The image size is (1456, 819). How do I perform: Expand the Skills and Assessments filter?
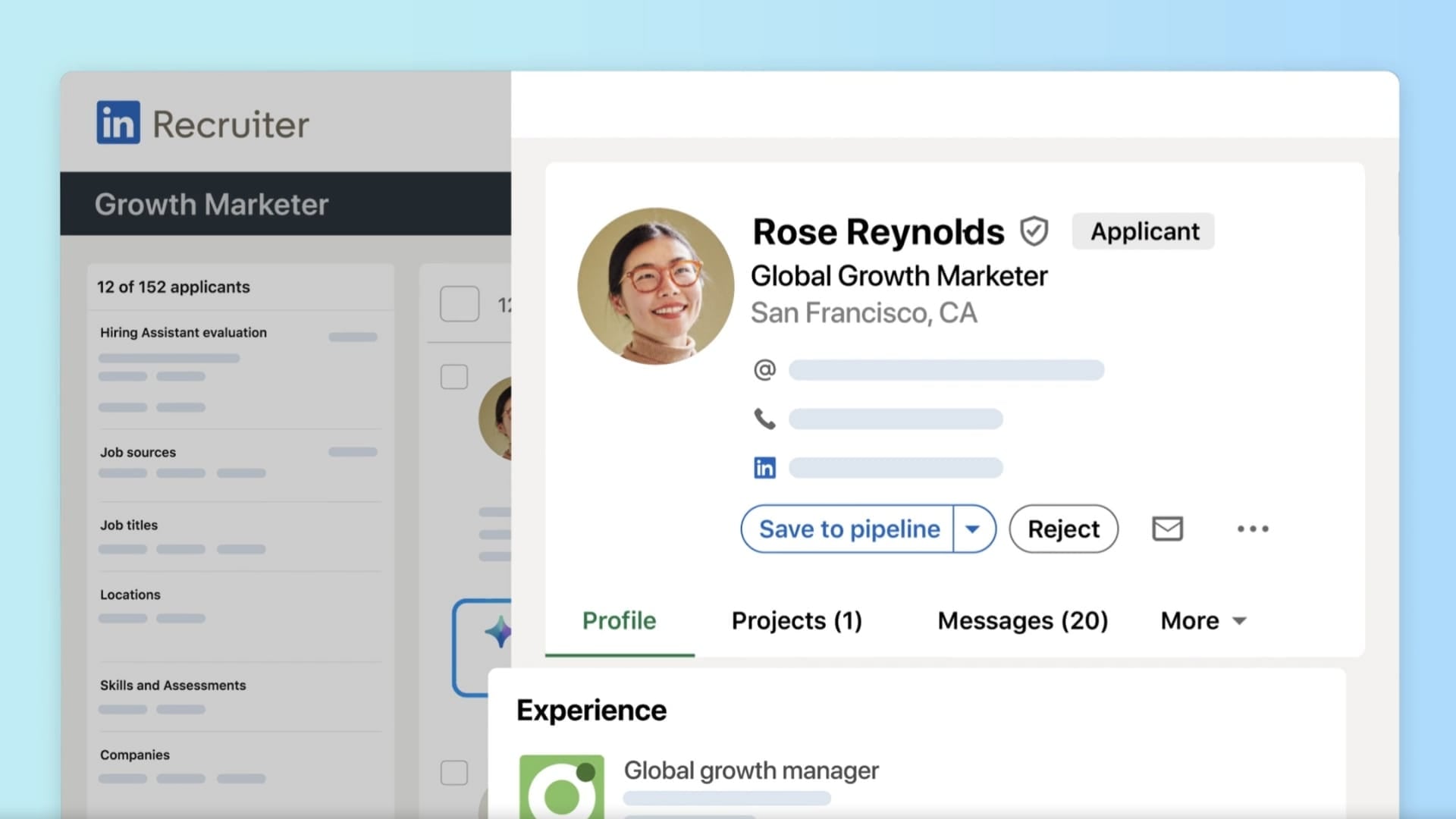(x=173, y=685)
